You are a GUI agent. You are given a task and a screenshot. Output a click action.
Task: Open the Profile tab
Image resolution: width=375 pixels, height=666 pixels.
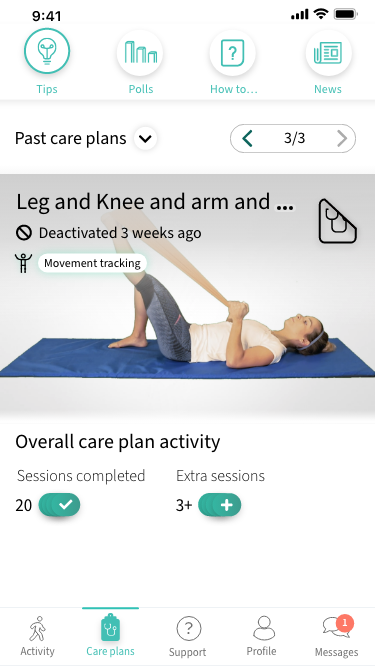pyautogui.click(x=262, y=636)
